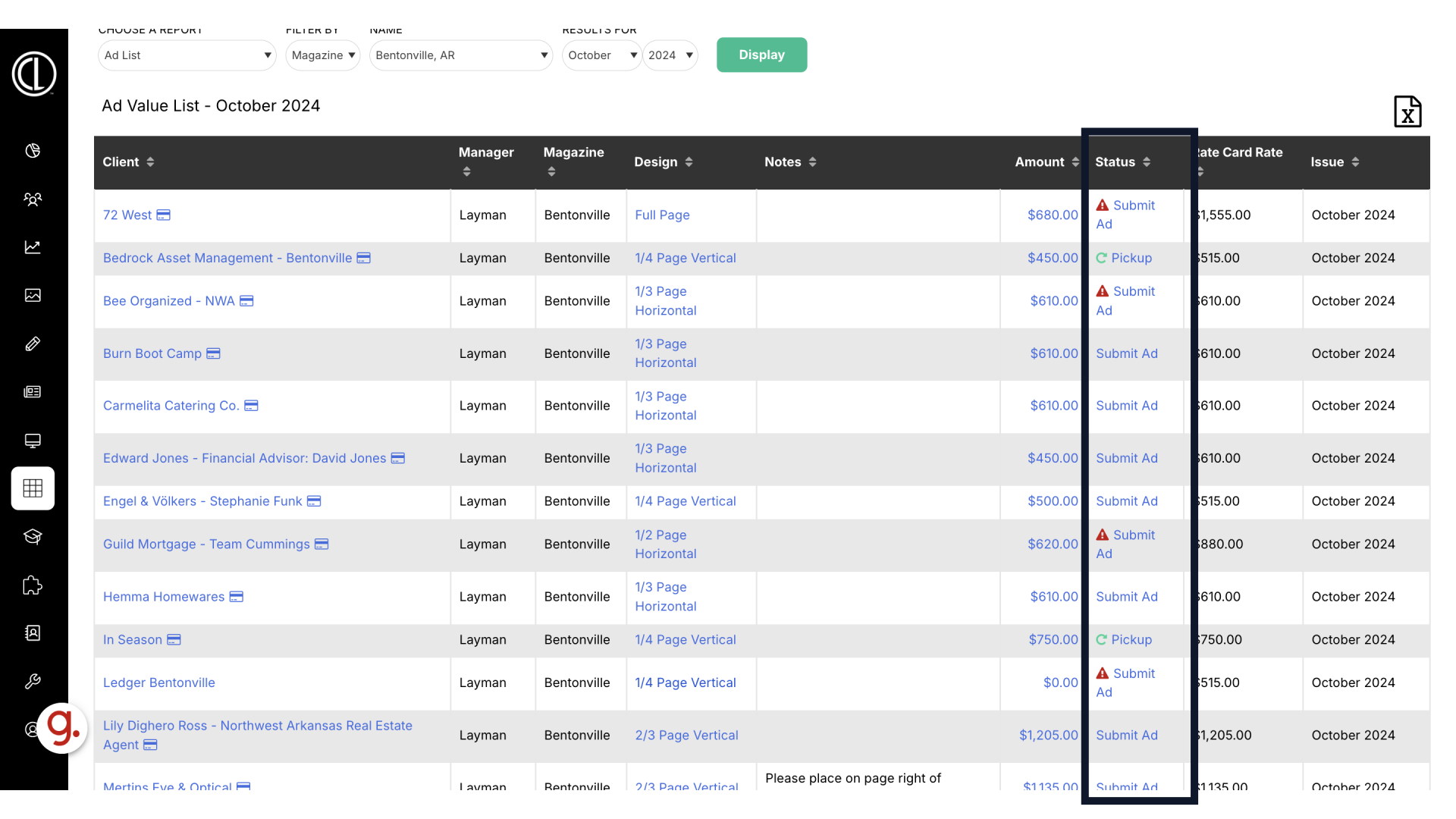Viewport: 1456px width, 819px height.
Task: Open the pie chart dashboard sidebar icon
Action: 33,151
